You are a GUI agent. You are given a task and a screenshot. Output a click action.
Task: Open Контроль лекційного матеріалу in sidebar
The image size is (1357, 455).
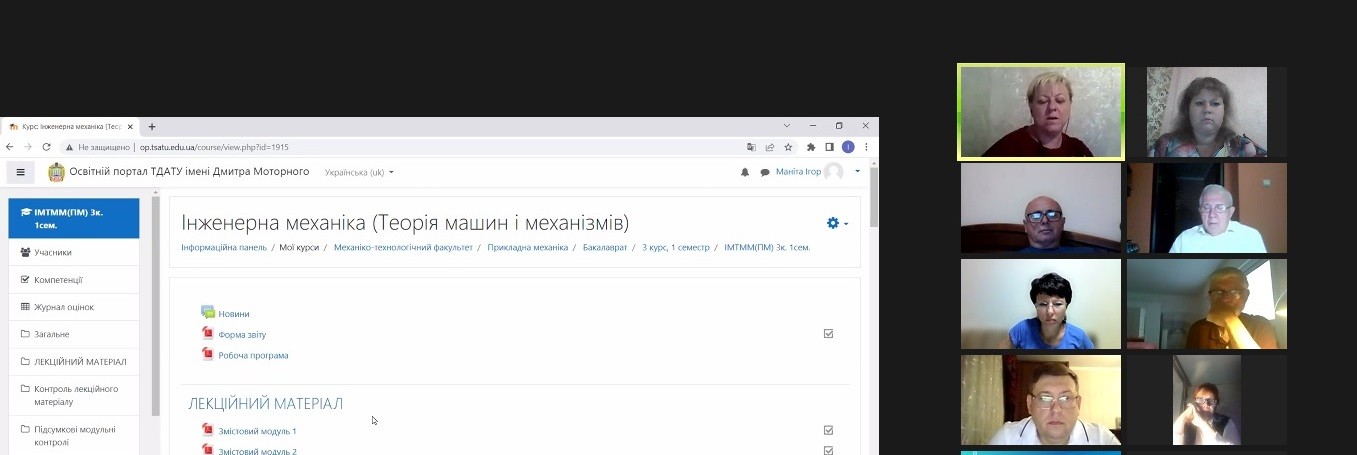point(74,395)
